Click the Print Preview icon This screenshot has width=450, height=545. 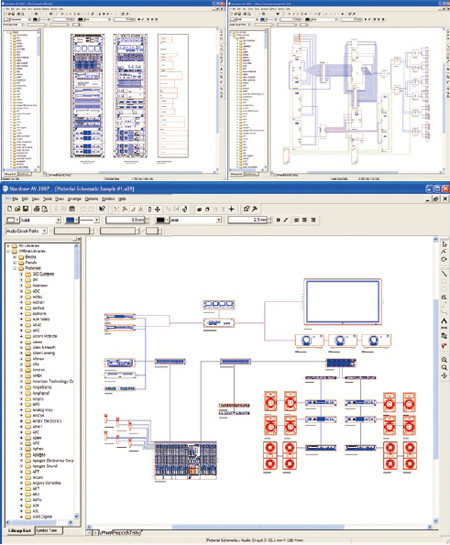(44, 209)
